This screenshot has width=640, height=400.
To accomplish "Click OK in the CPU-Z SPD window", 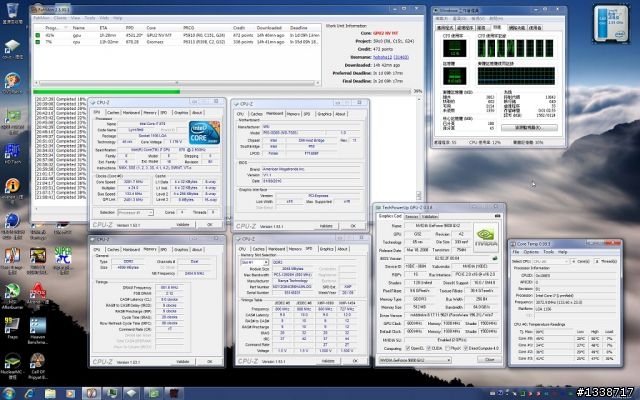I will tap(355, 361).
